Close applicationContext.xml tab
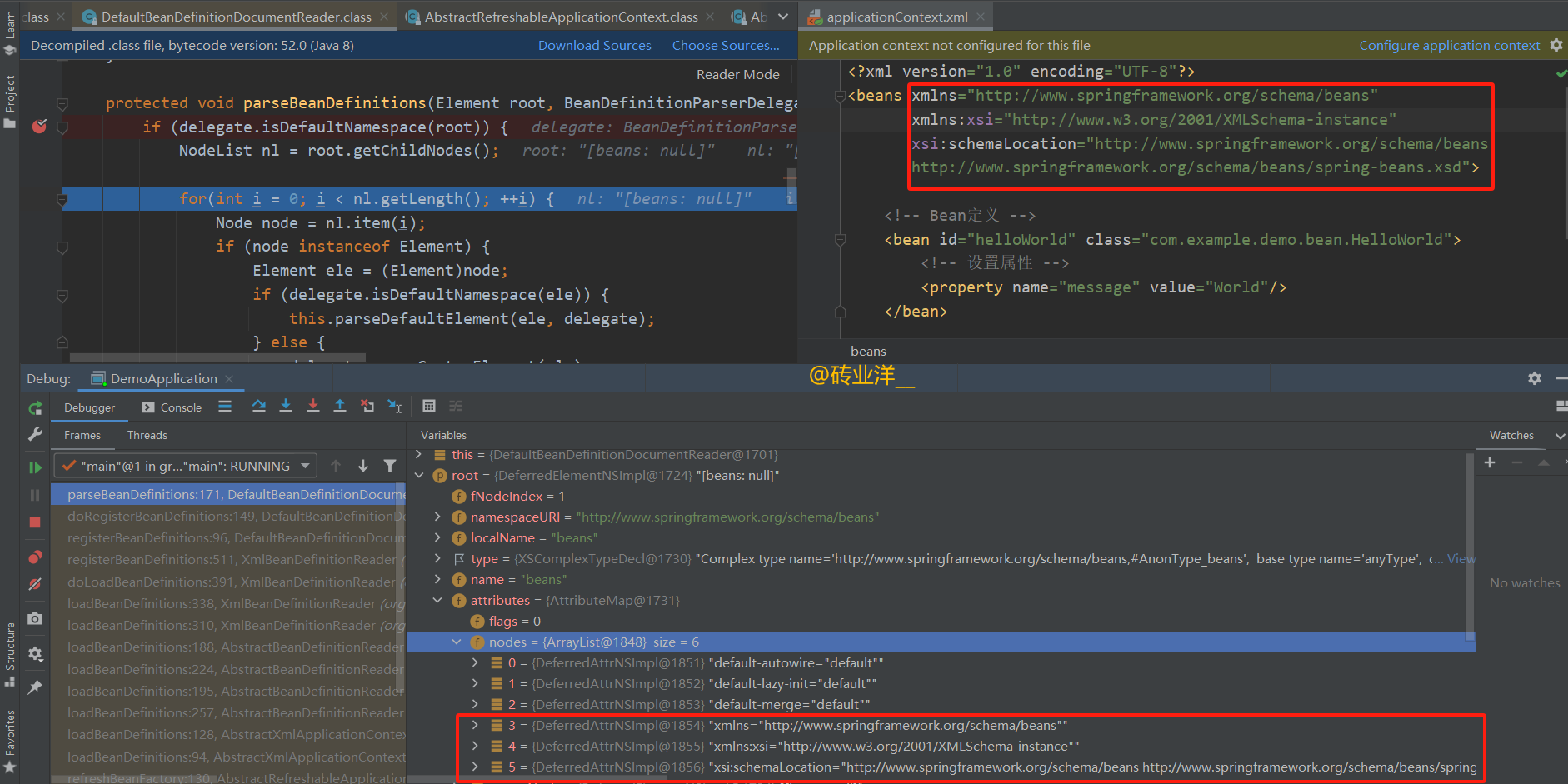Screen dimensions: 1568x784 pyautogui.click(x=981, y=17)
